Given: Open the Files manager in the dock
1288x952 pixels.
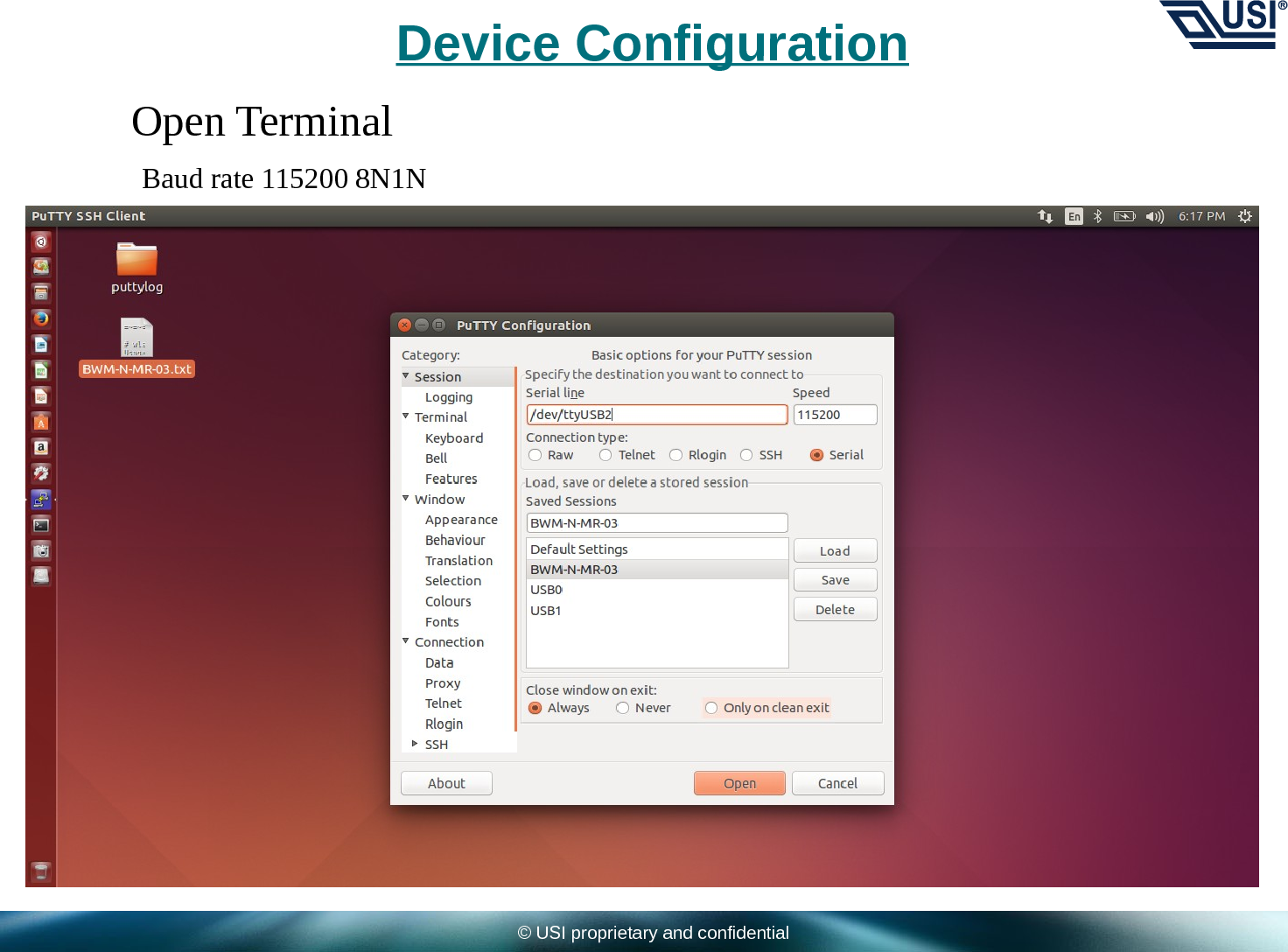Looking at the screenshot, I should pyautogui.click(x=41, y=293).
